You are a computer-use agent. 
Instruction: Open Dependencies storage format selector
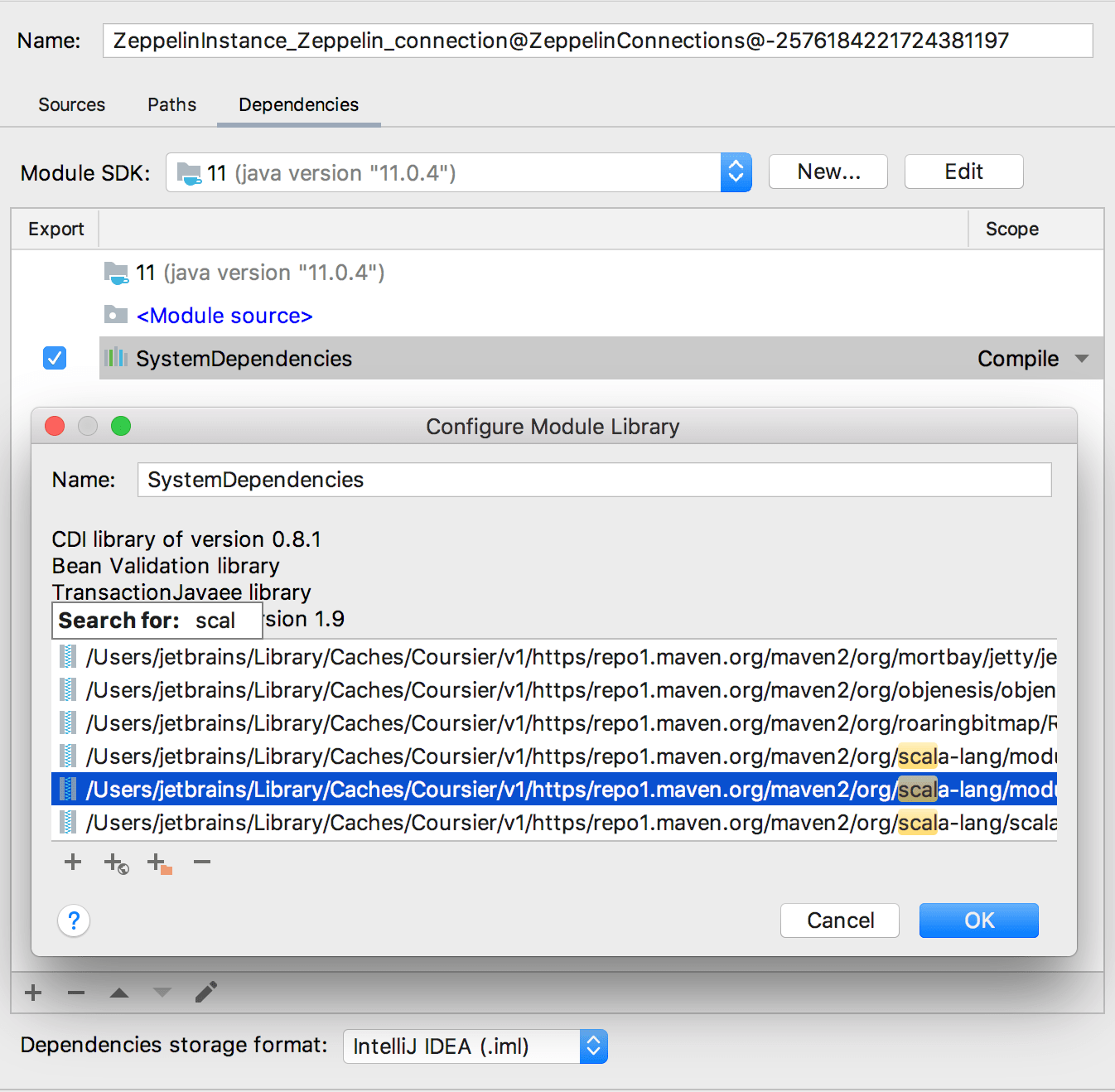(x=592, y=1046)
